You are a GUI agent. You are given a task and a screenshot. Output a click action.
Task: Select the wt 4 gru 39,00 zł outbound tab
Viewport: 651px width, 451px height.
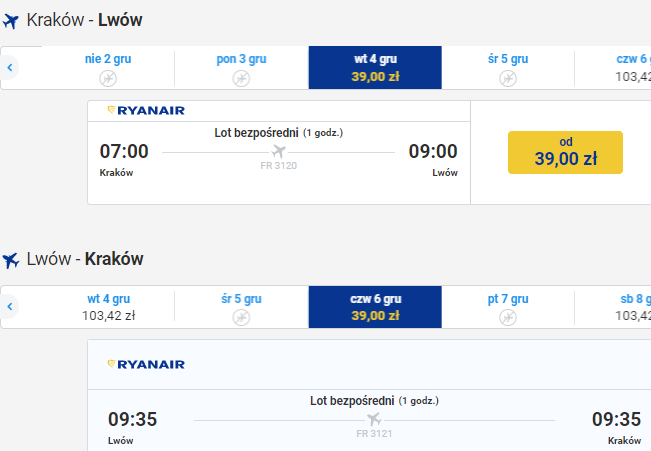375,67
